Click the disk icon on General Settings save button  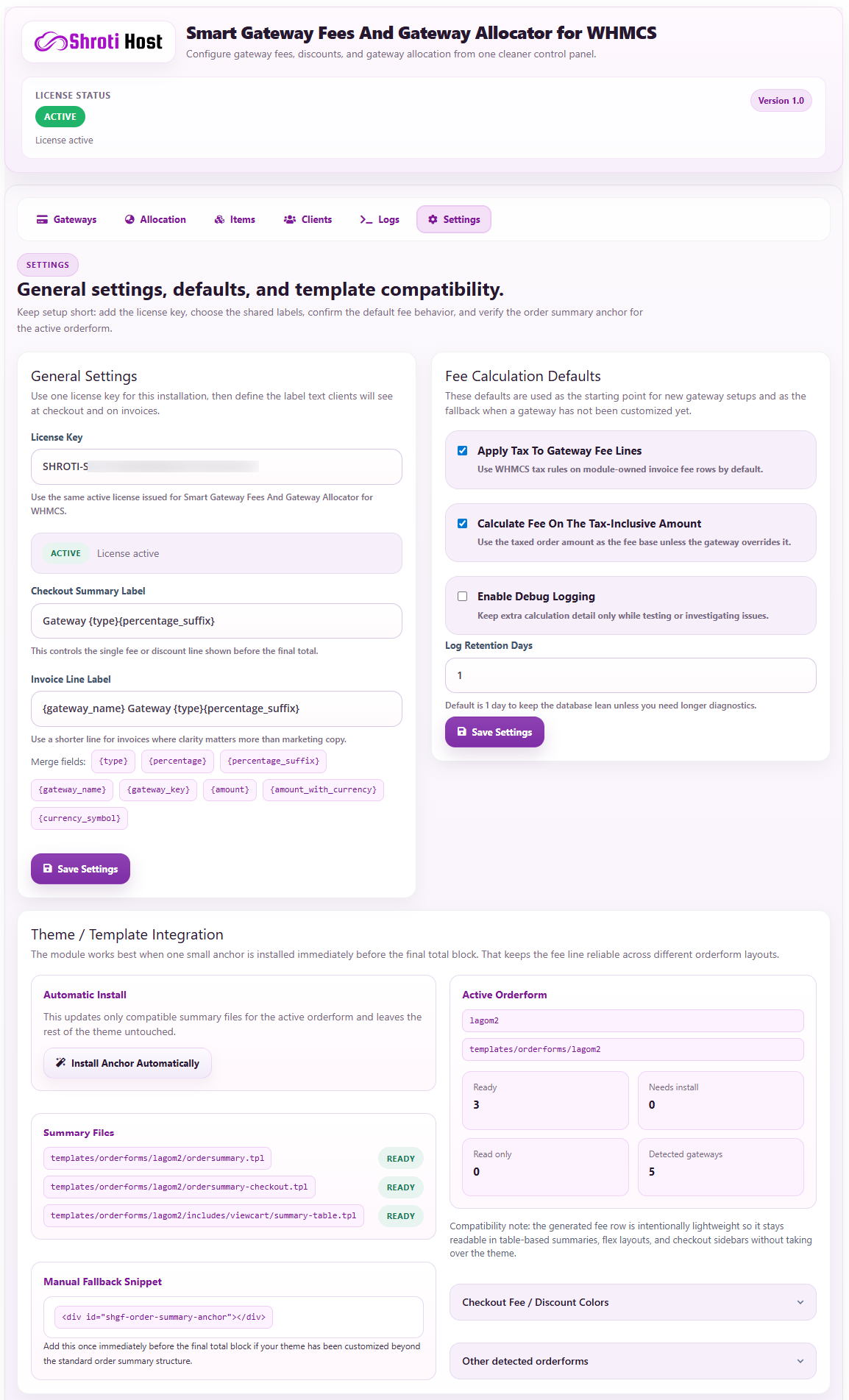[x=46, y=868]
